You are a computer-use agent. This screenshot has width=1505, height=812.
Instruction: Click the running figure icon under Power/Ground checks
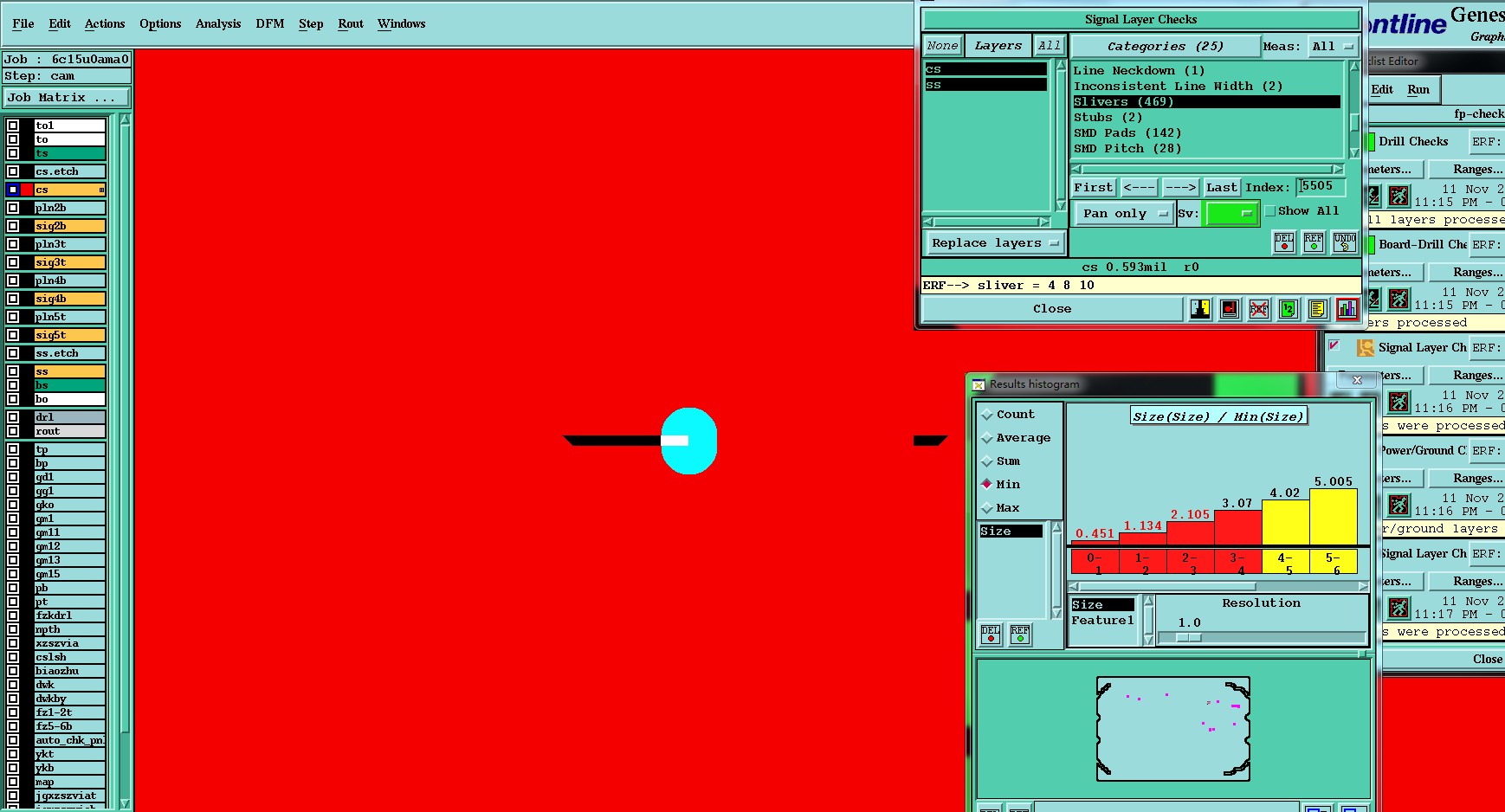[x=1398, y=505]
